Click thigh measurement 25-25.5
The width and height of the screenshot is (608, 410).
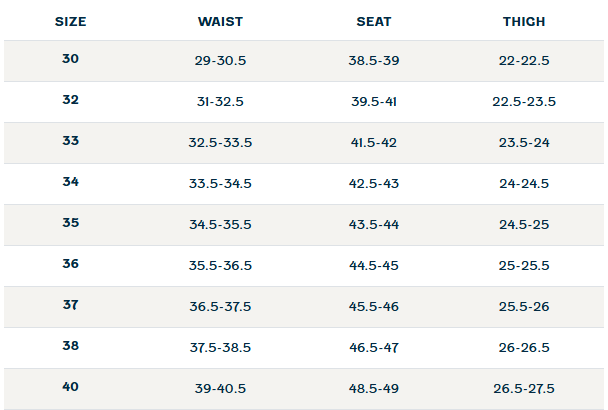pos(524,266)
